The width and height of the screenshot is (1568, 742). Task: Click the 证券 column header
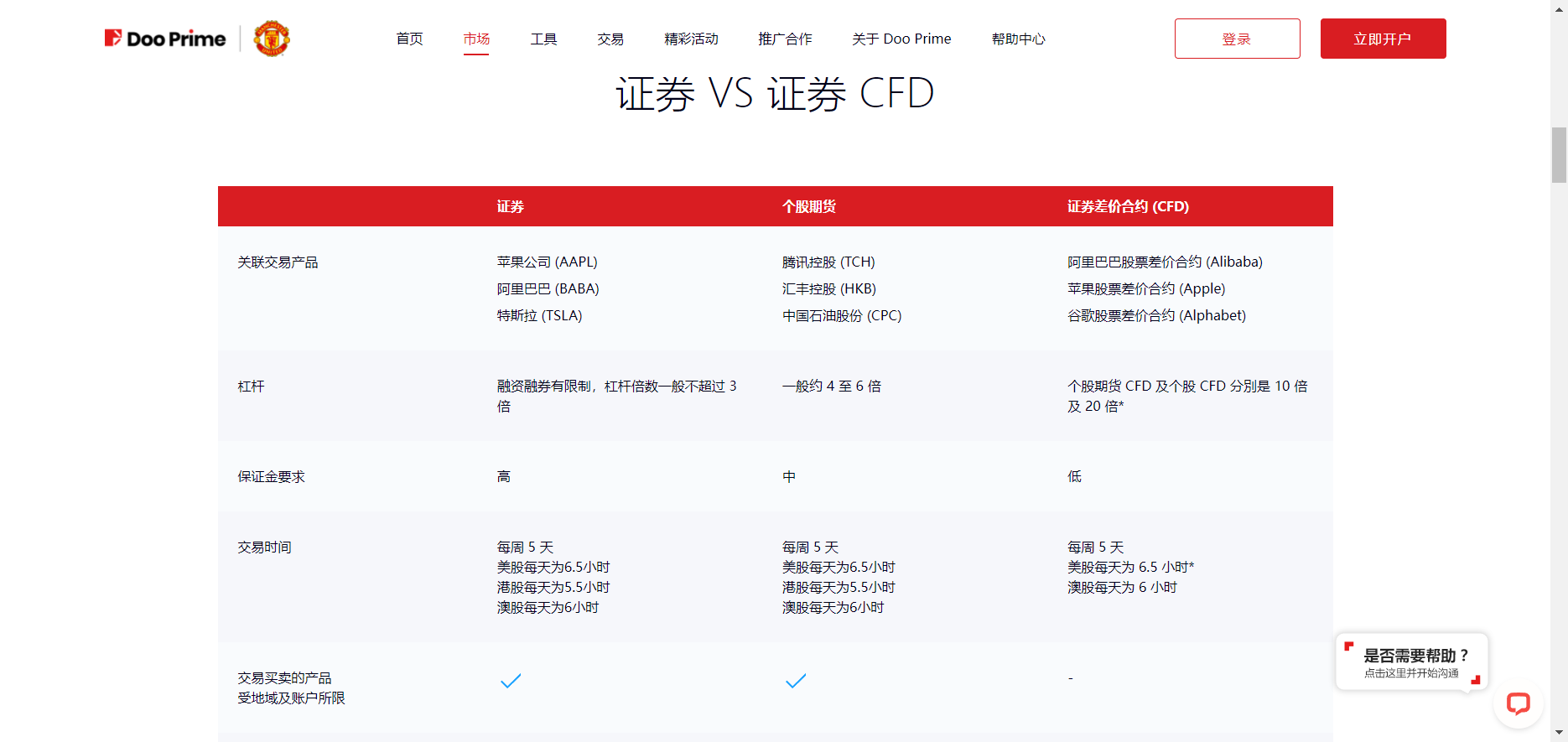click(511, 206)
